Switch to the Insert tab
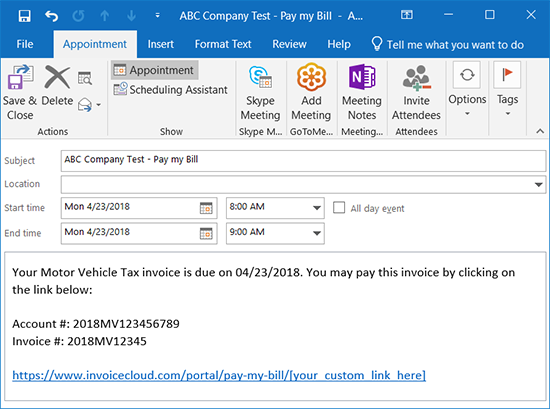 click(161, 44)
